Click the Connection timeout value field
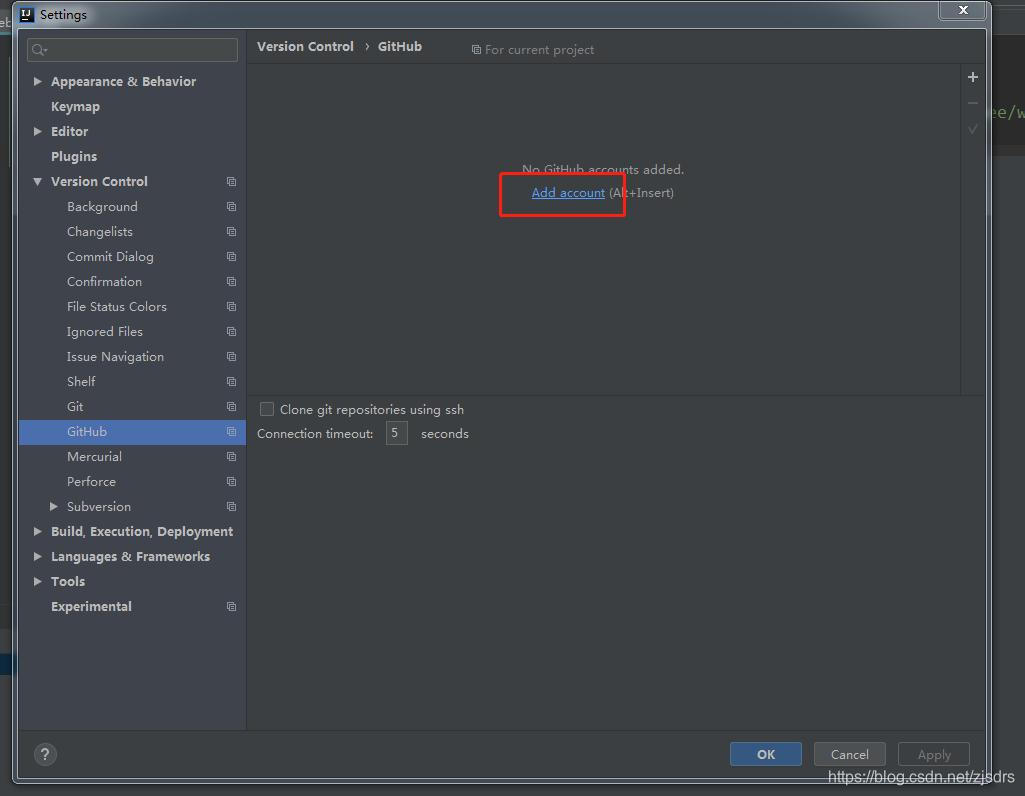The image size is (1025, 796). tap(396, 433)
